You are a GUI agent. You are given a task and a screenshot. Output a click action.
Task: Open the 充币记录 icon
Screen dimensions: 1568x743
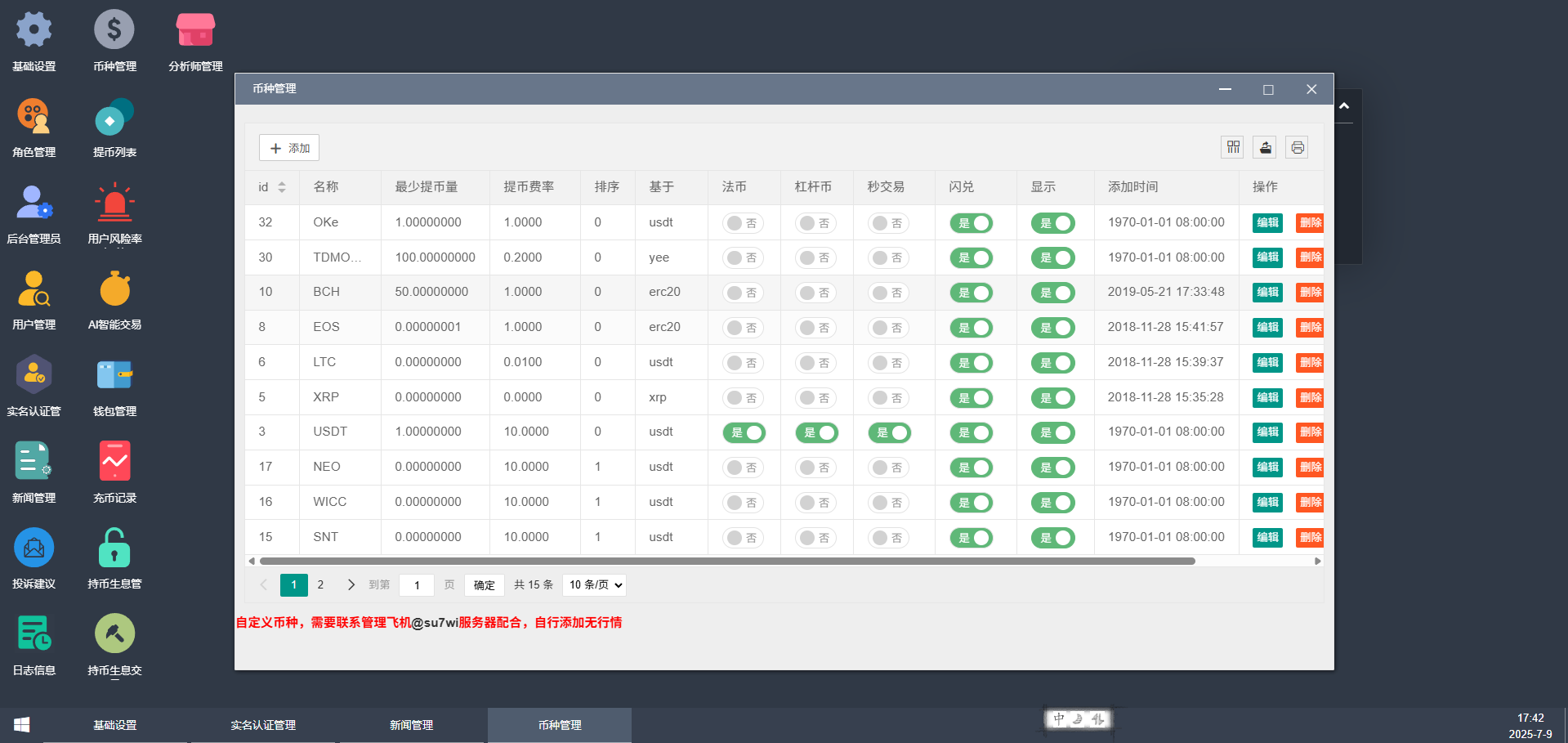coord(114,463)
